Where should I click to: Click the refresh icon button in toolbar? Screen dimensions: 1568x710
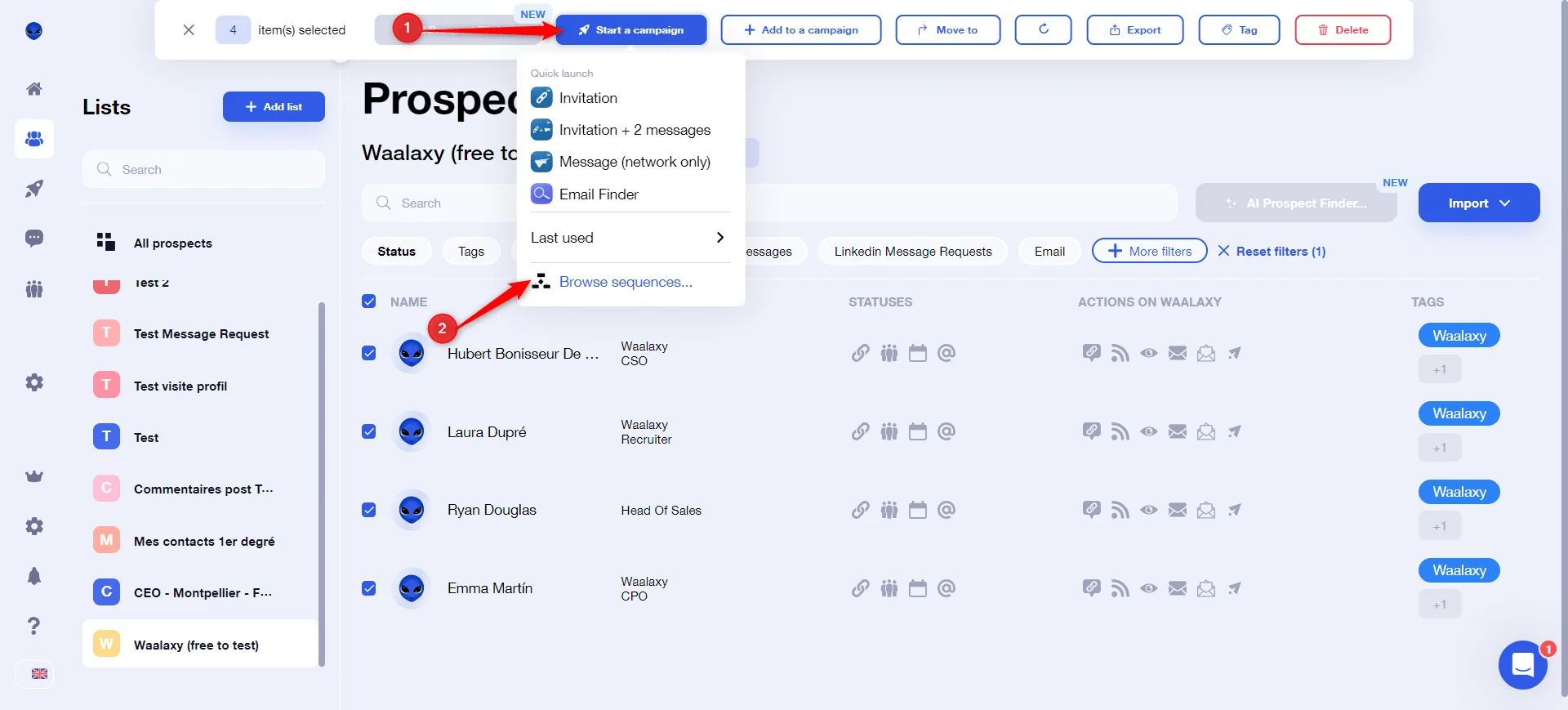1043,29
